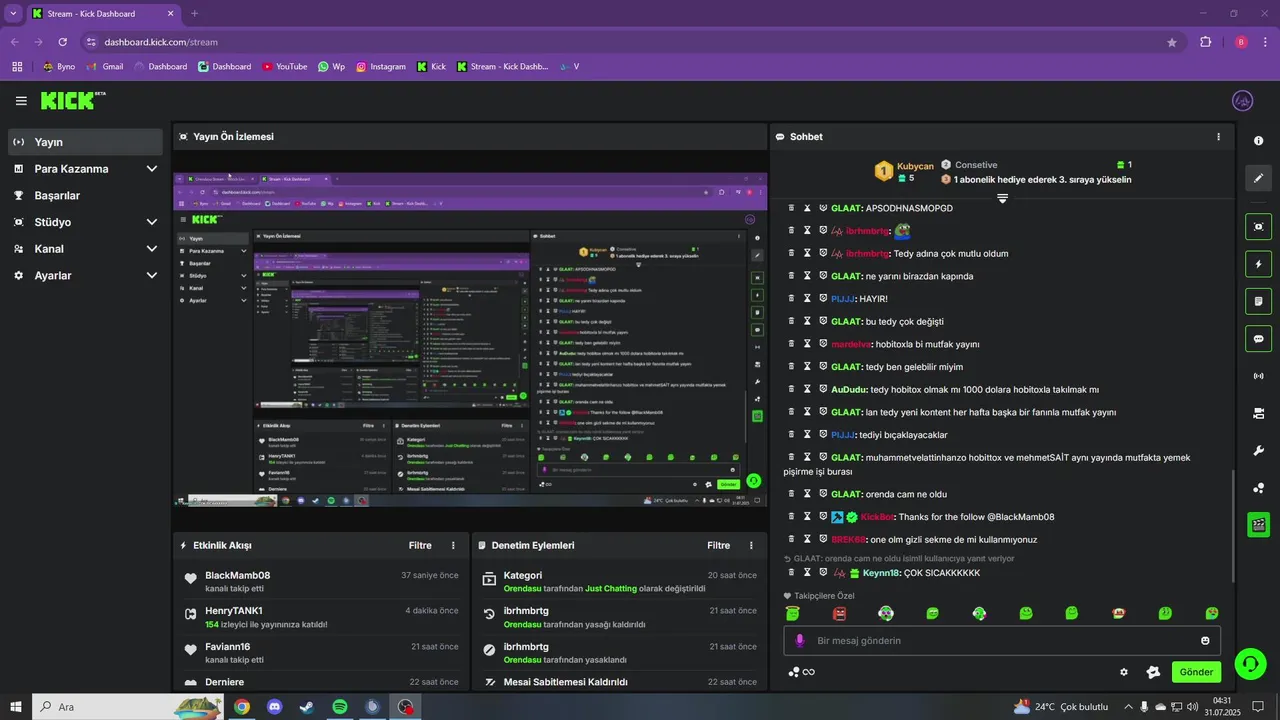This screenshot has width=1280, height=720.
Task: Open Discord from the Windows taskbar
Action: click(x=275, y=707)
